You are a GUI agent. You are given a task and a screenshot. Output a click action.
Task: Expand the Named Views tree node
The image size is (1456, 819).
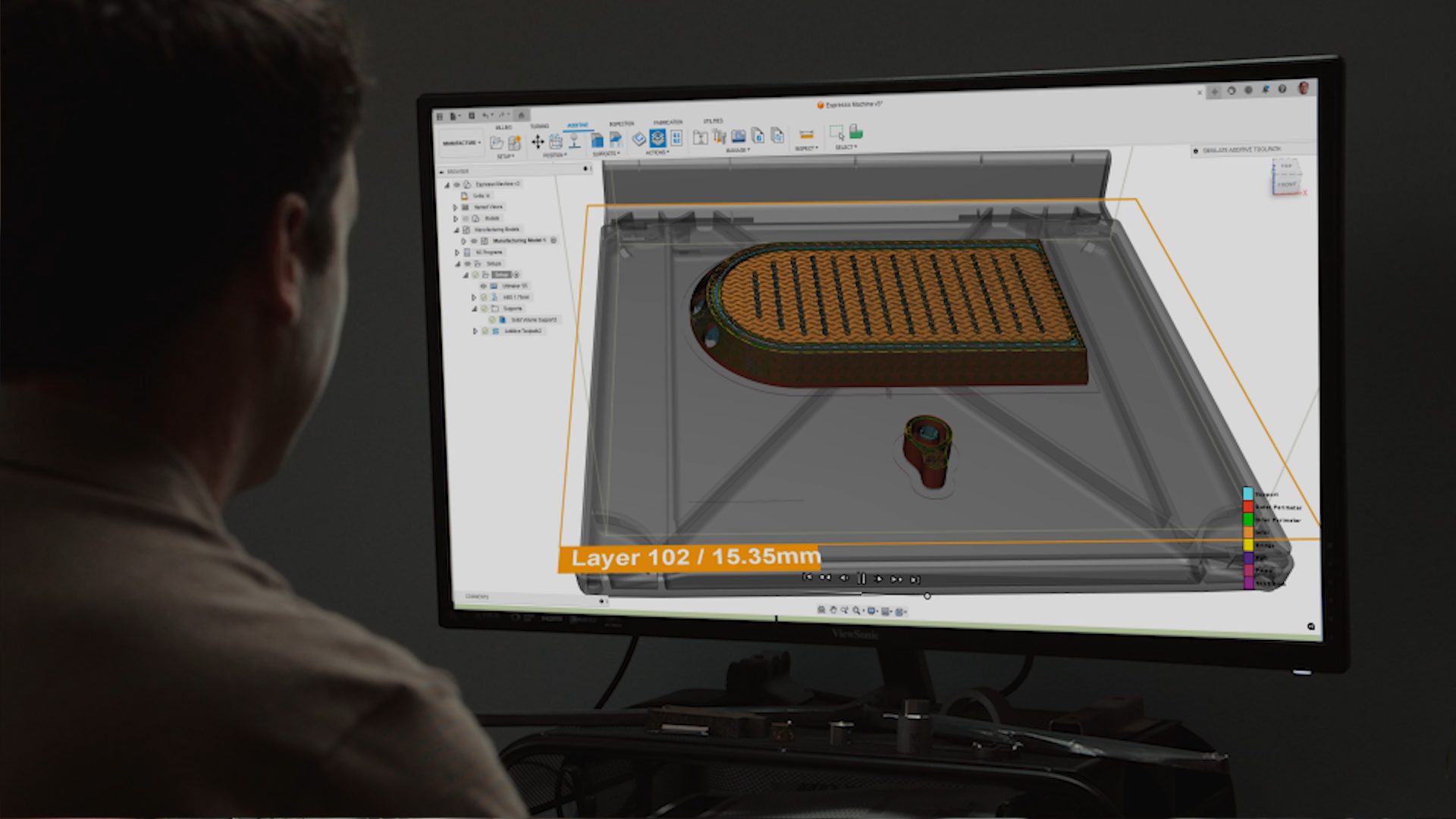[456, 206]
